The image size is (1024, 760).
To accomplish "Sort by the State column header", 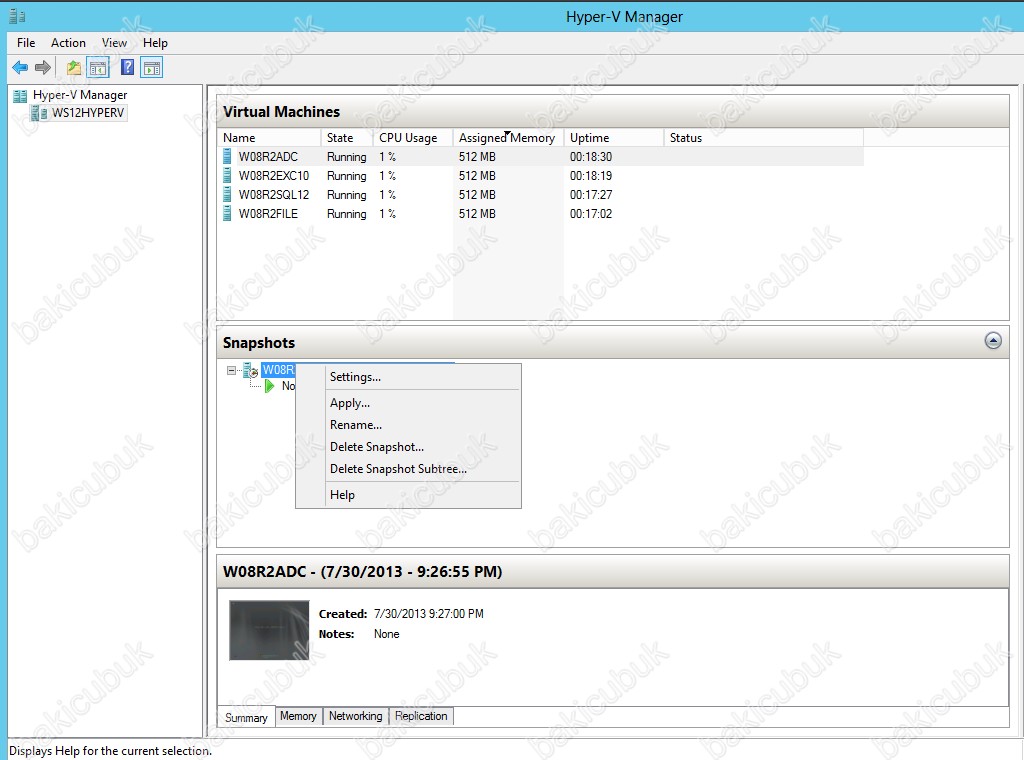I will (347, 138).
